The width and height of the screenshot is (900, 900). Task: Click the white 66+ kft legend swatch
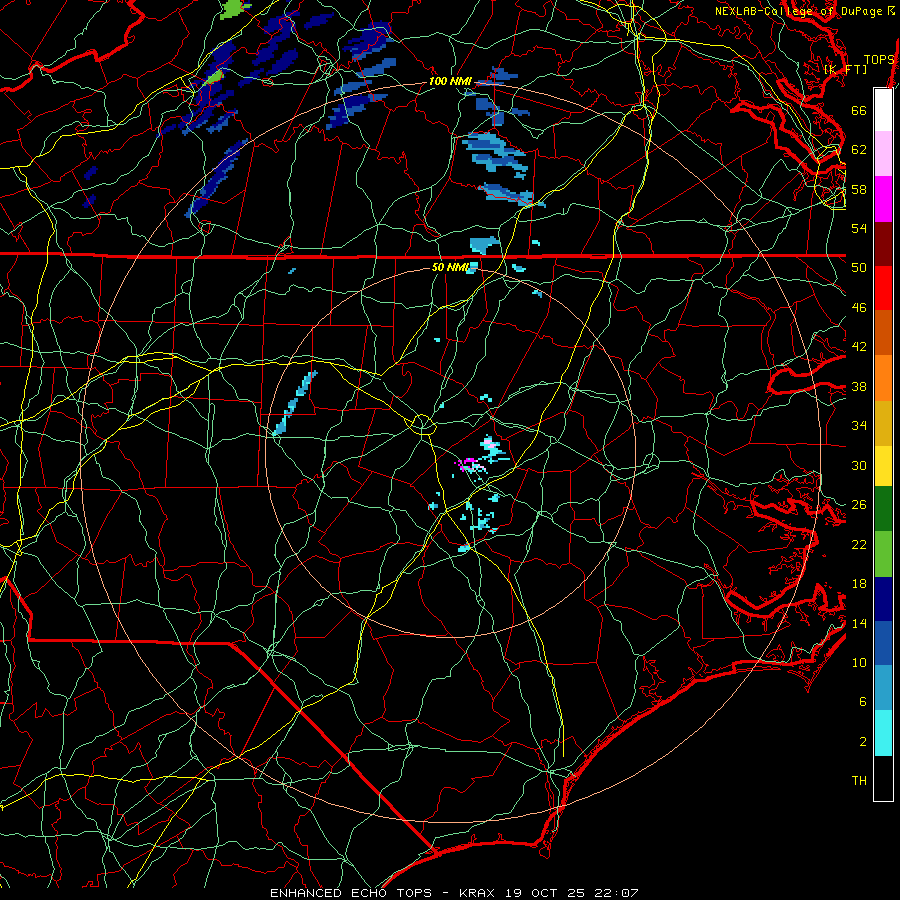pos(883,110)
